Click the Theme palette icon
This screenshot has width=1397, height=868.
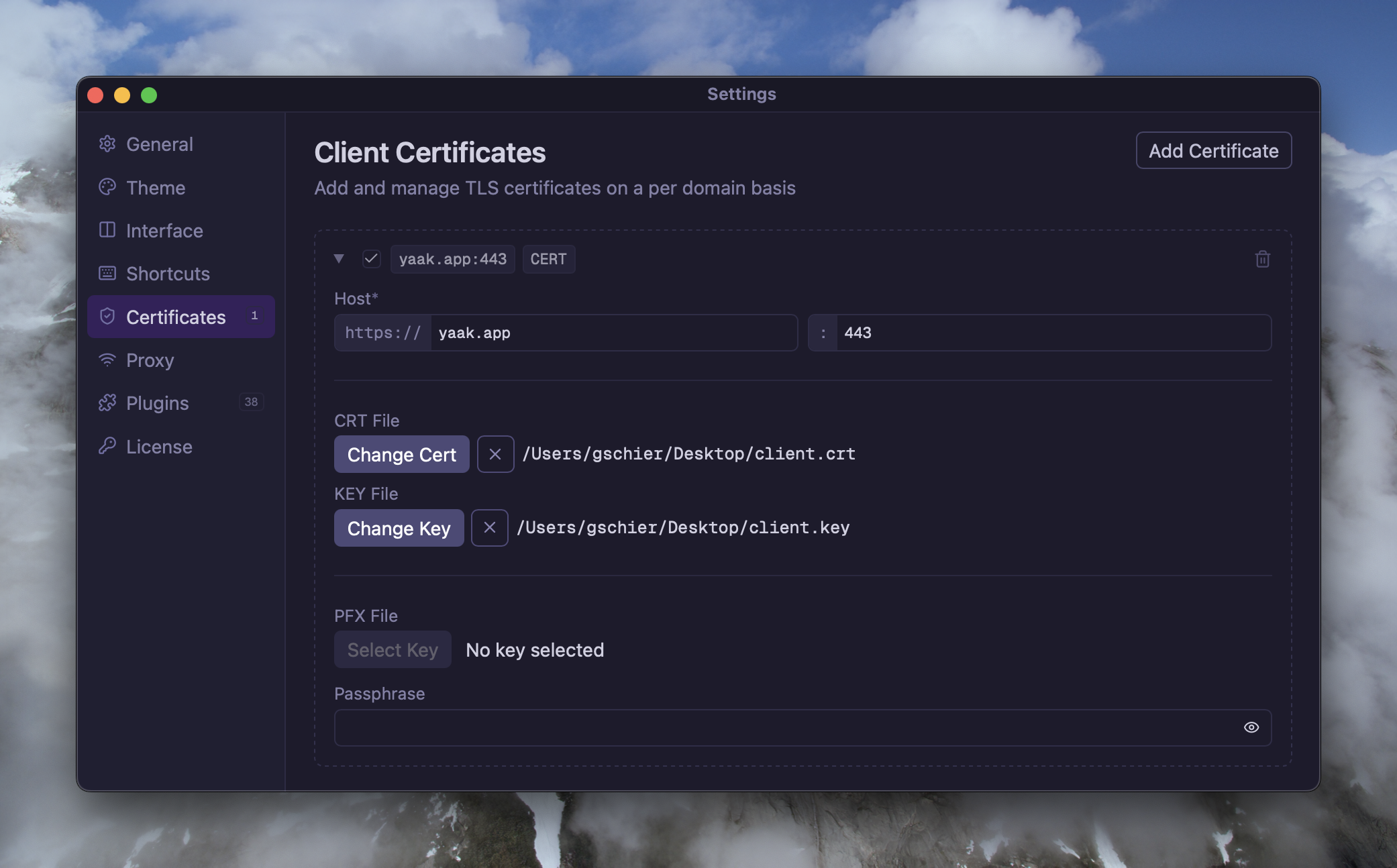point(107,187)
